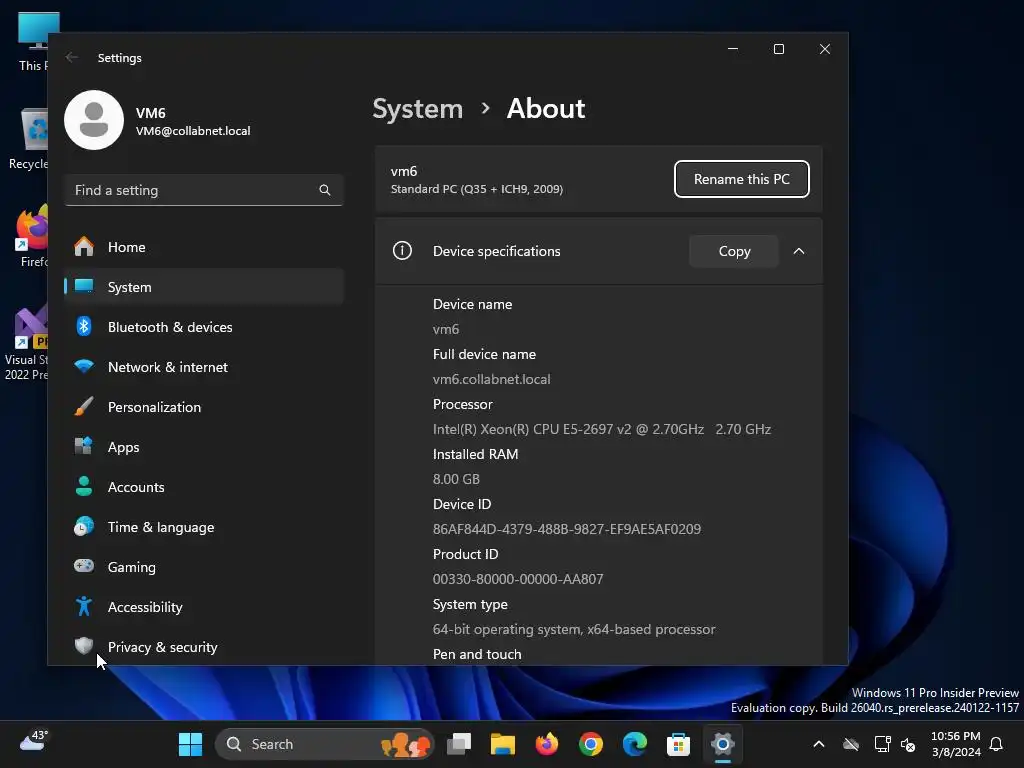Open the weather widget showing 43°

33,741
